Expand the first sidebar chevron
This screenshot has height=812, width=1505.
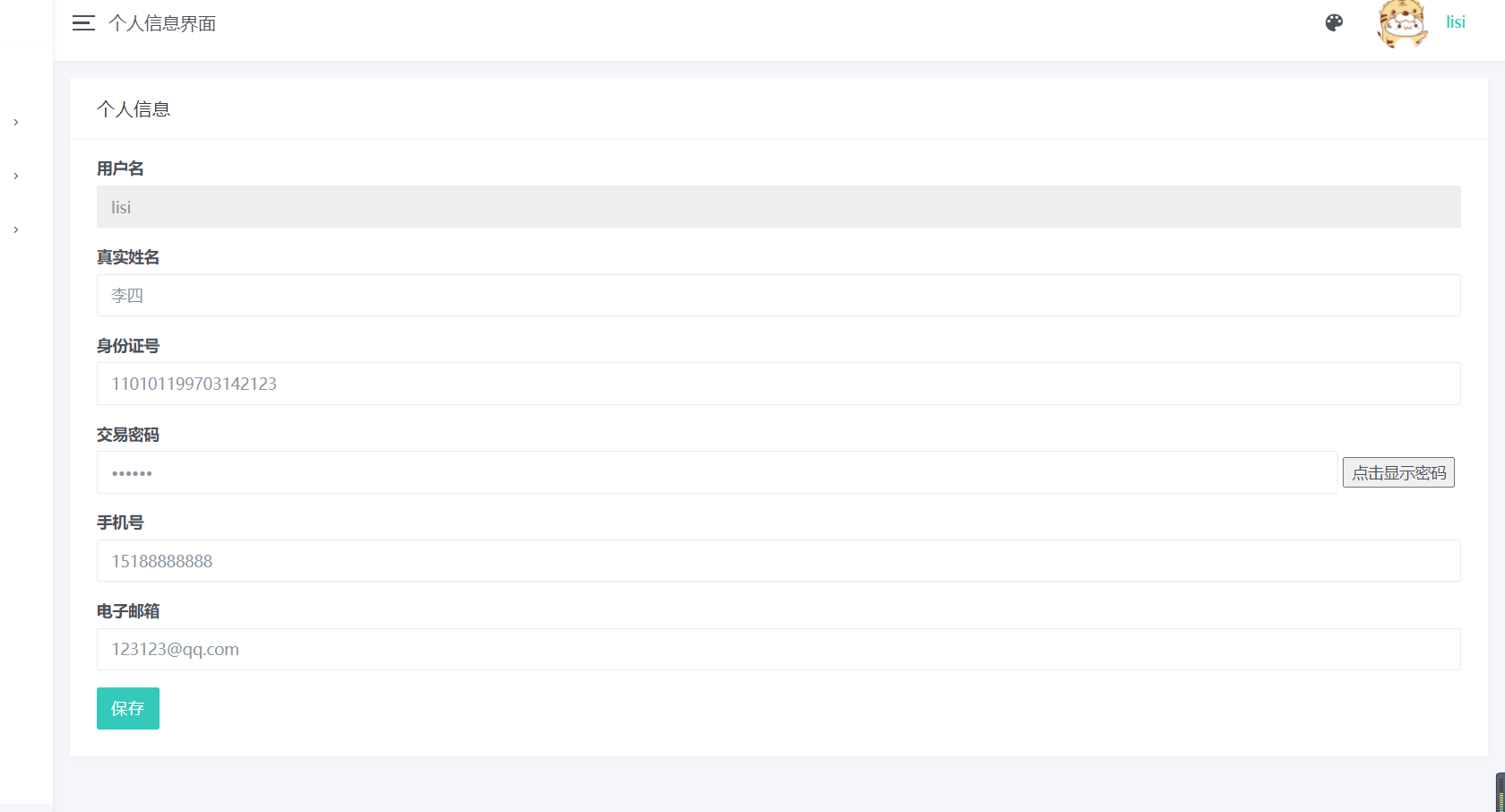[x=16, y=122]
